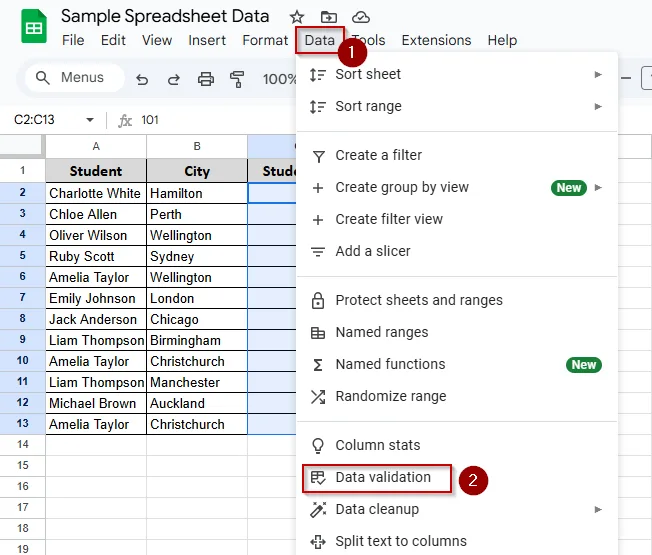Click the Data validation icon
Viewport: 652px width, 555px height.
318,478
